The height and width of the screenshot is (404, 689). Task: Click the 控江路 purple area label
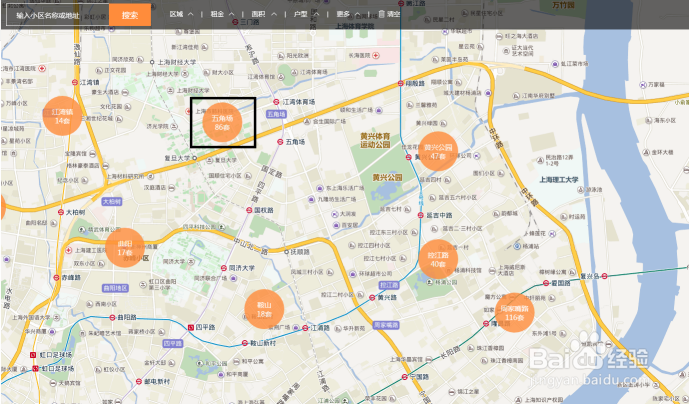coord(389,285)
